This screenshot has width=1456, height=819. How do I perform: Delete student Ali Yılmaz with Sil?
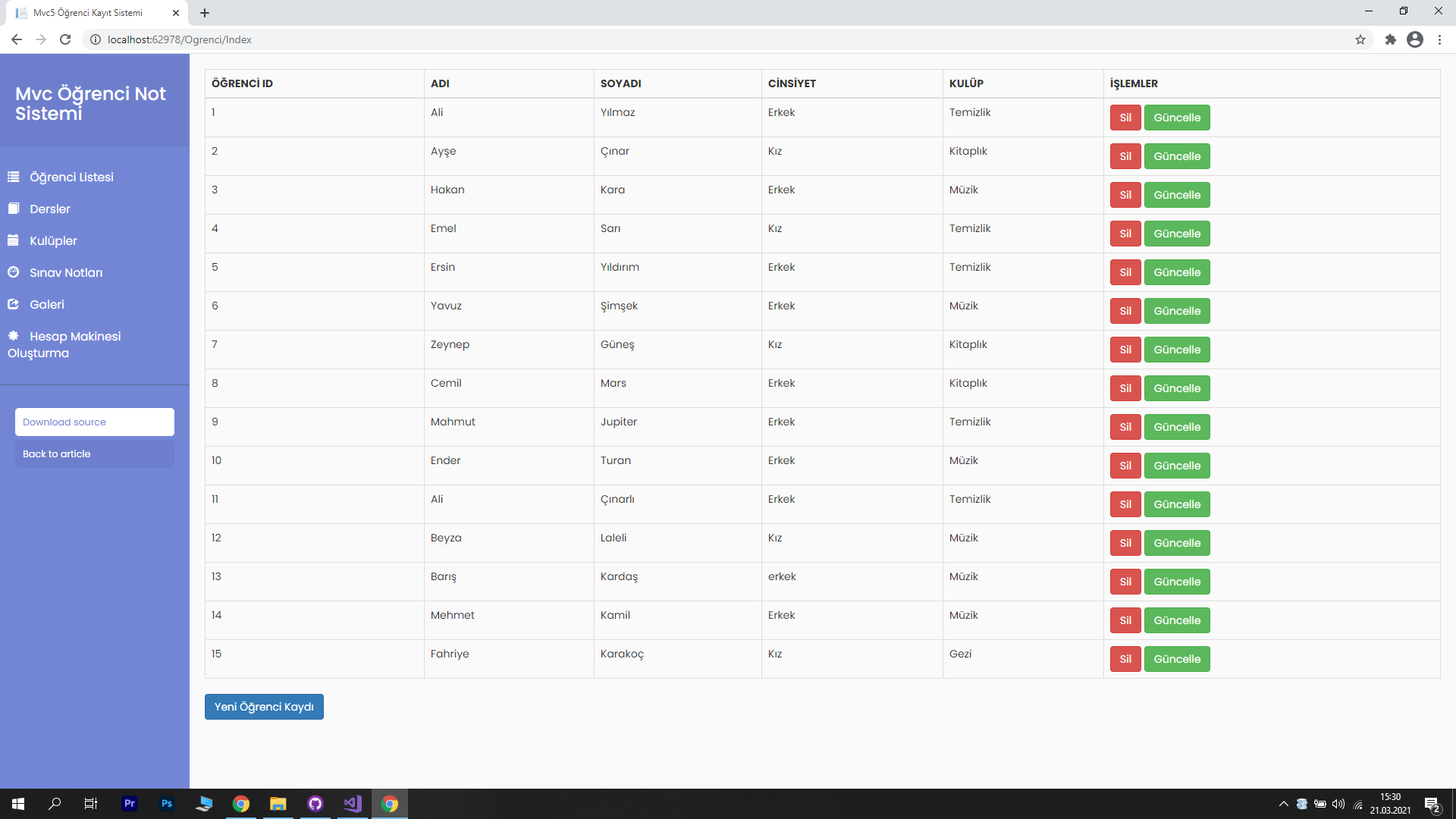pyautogui.click(x=1125, y=118)
